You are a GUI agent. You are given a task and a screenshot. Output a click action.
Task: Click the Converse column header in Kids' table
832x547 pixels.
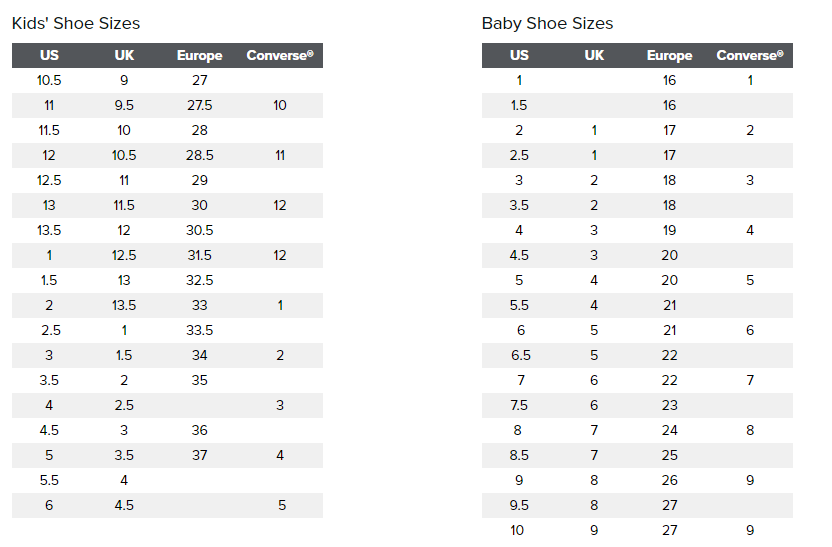[x=280, y=56]
